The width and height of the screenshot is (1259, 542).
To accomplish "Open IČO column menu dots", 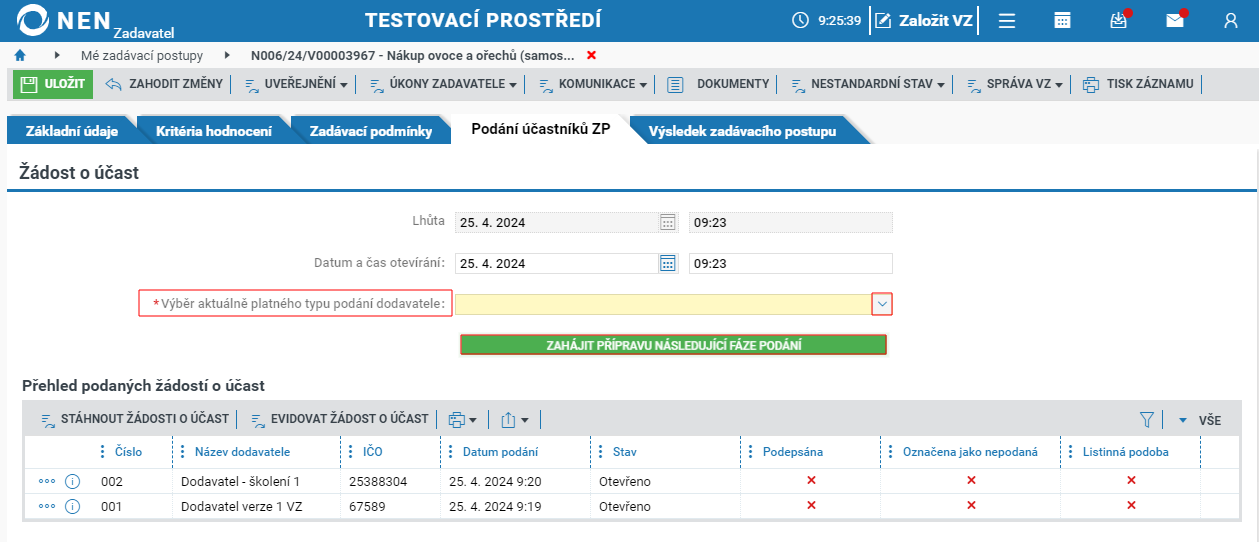I will [x=350, y=452].
